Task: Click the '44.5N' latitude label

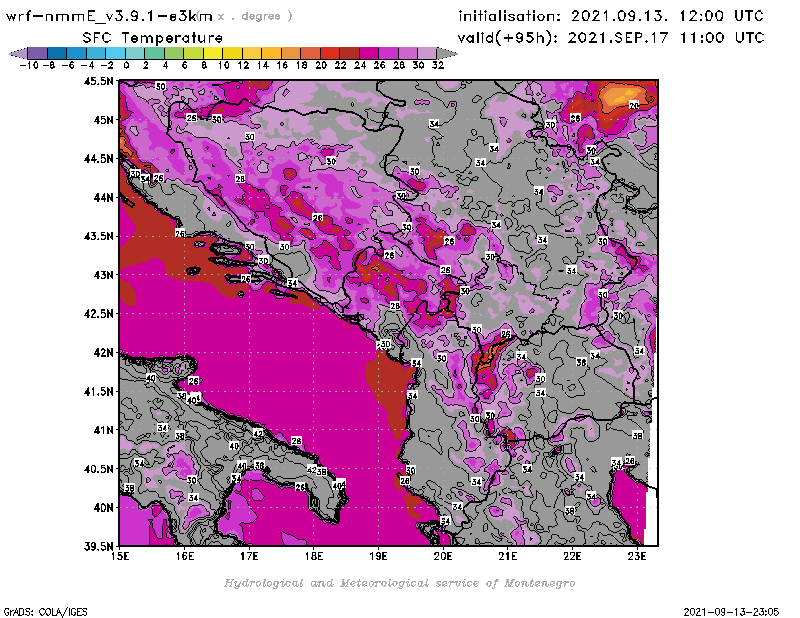Action: pos(98,159)
